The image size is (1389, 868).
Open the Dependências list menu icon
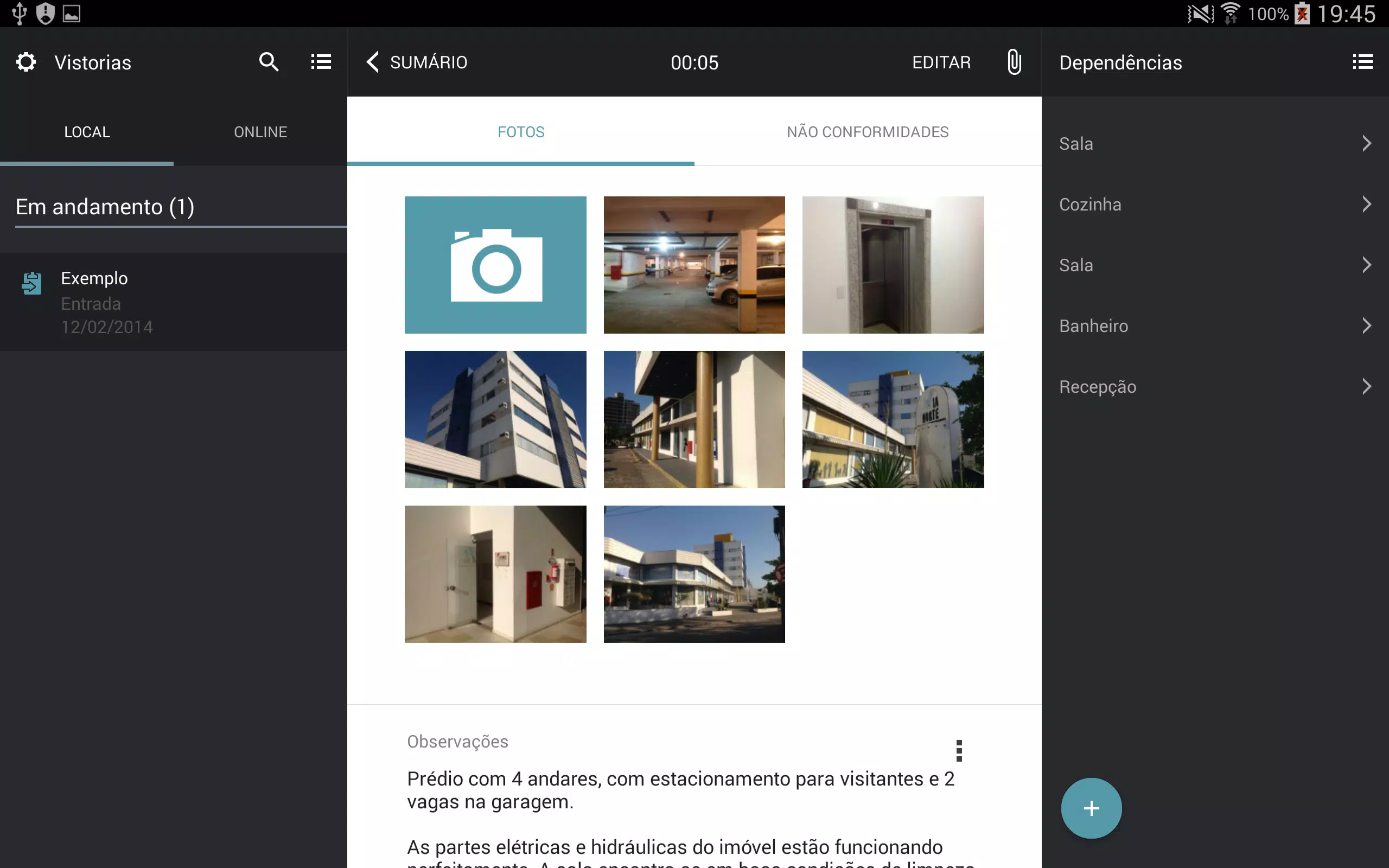pos(1362,61)
